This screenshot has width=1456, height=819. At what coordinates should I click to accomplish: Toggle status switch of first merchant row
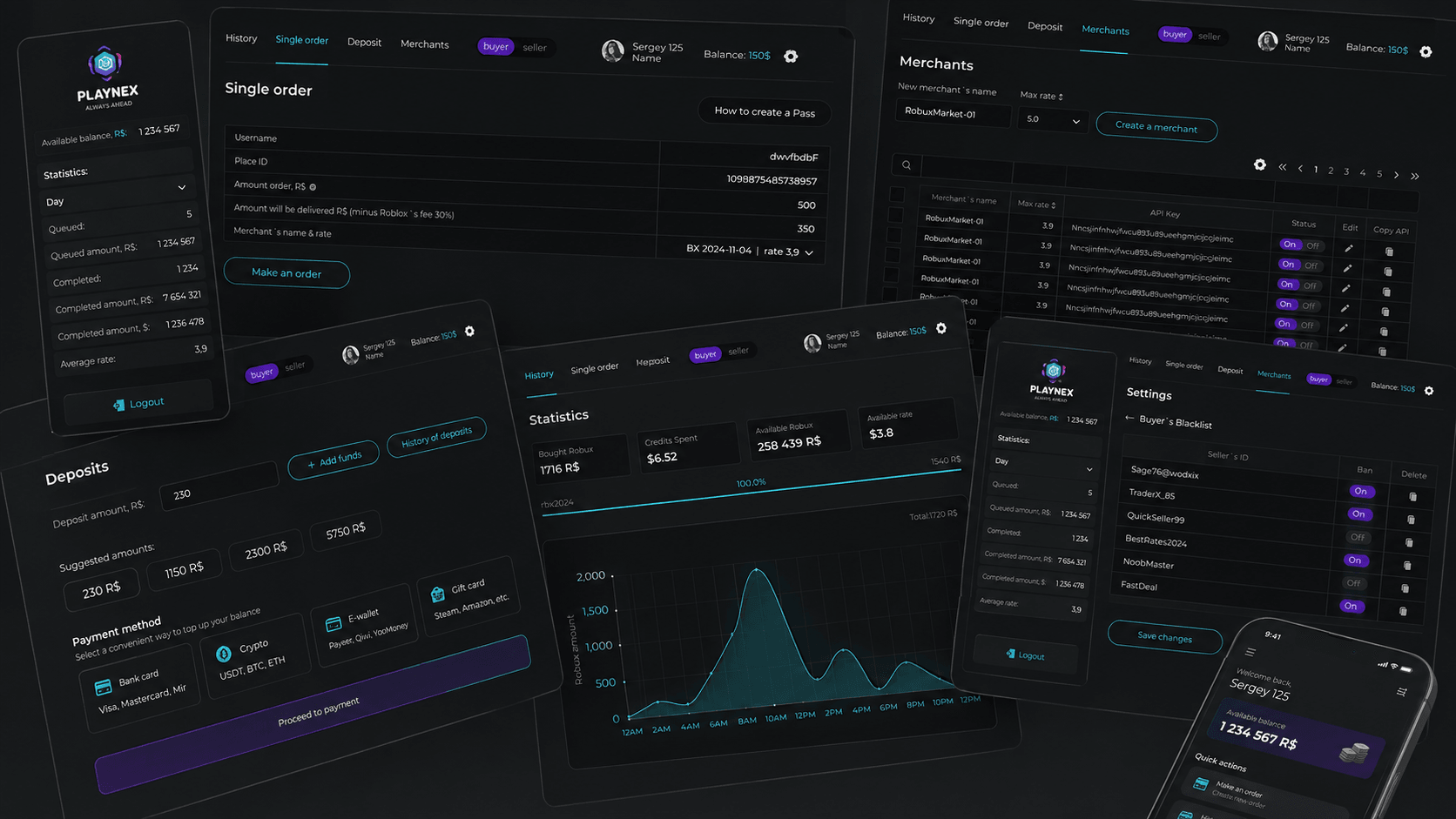1301,245
